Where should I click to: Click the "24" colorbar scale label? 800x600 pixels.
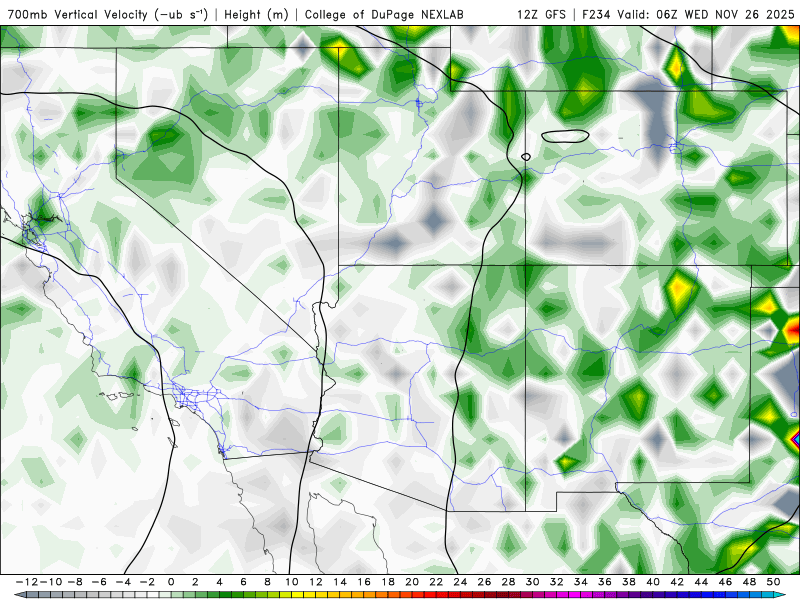click(x=460, y=582)
